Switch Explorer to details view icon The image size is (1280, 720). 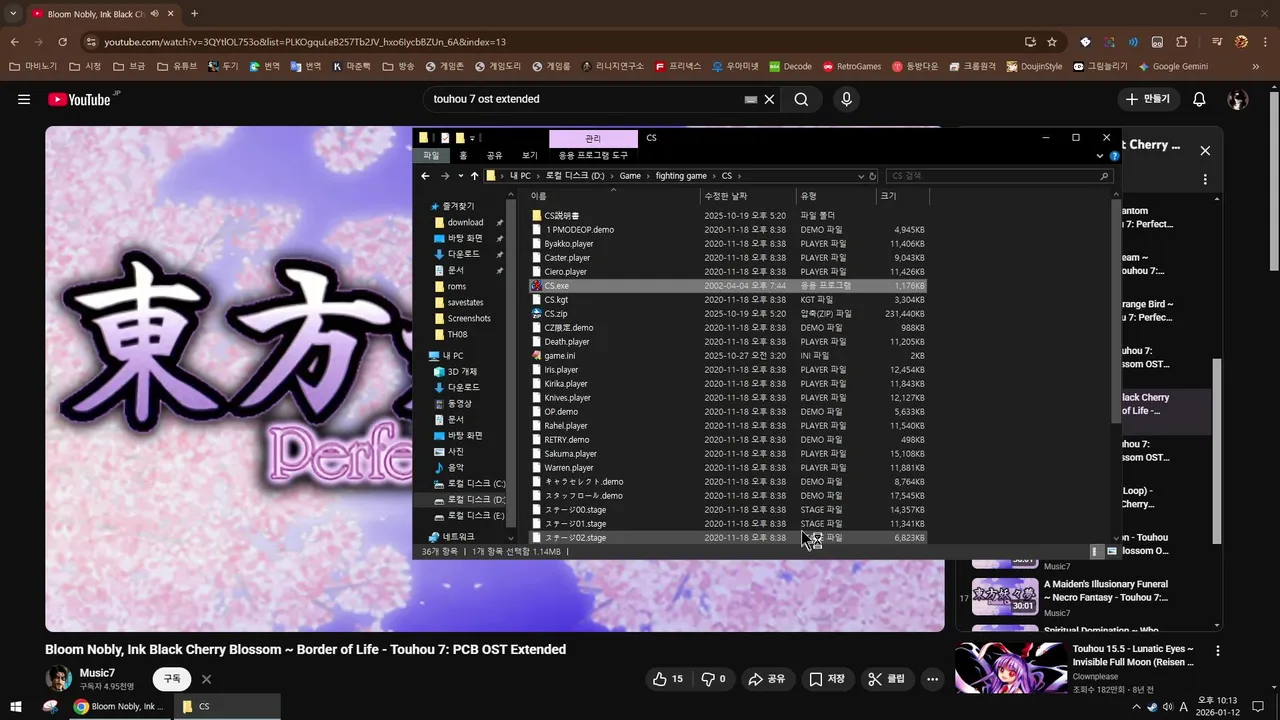[1097, 551]
